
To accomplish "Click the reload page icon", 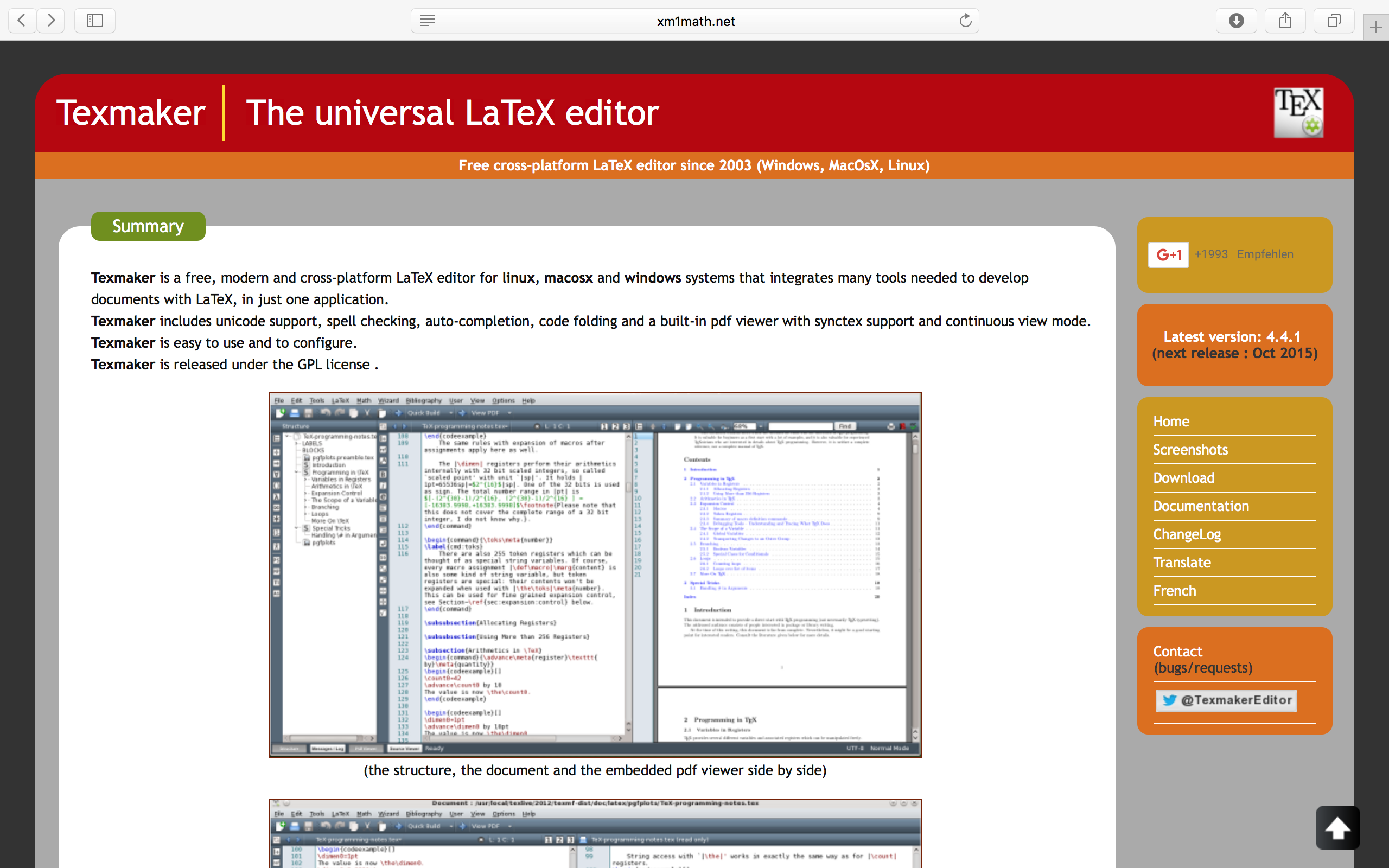I will click(x=965, y=21).
